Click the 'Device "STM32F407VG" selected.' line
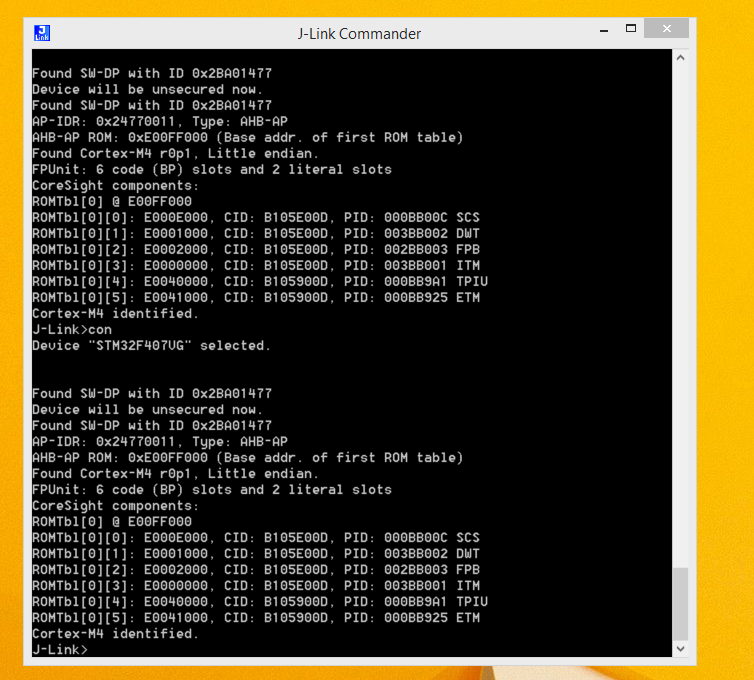This screenshot has width=754, height=680. (151, 345)
